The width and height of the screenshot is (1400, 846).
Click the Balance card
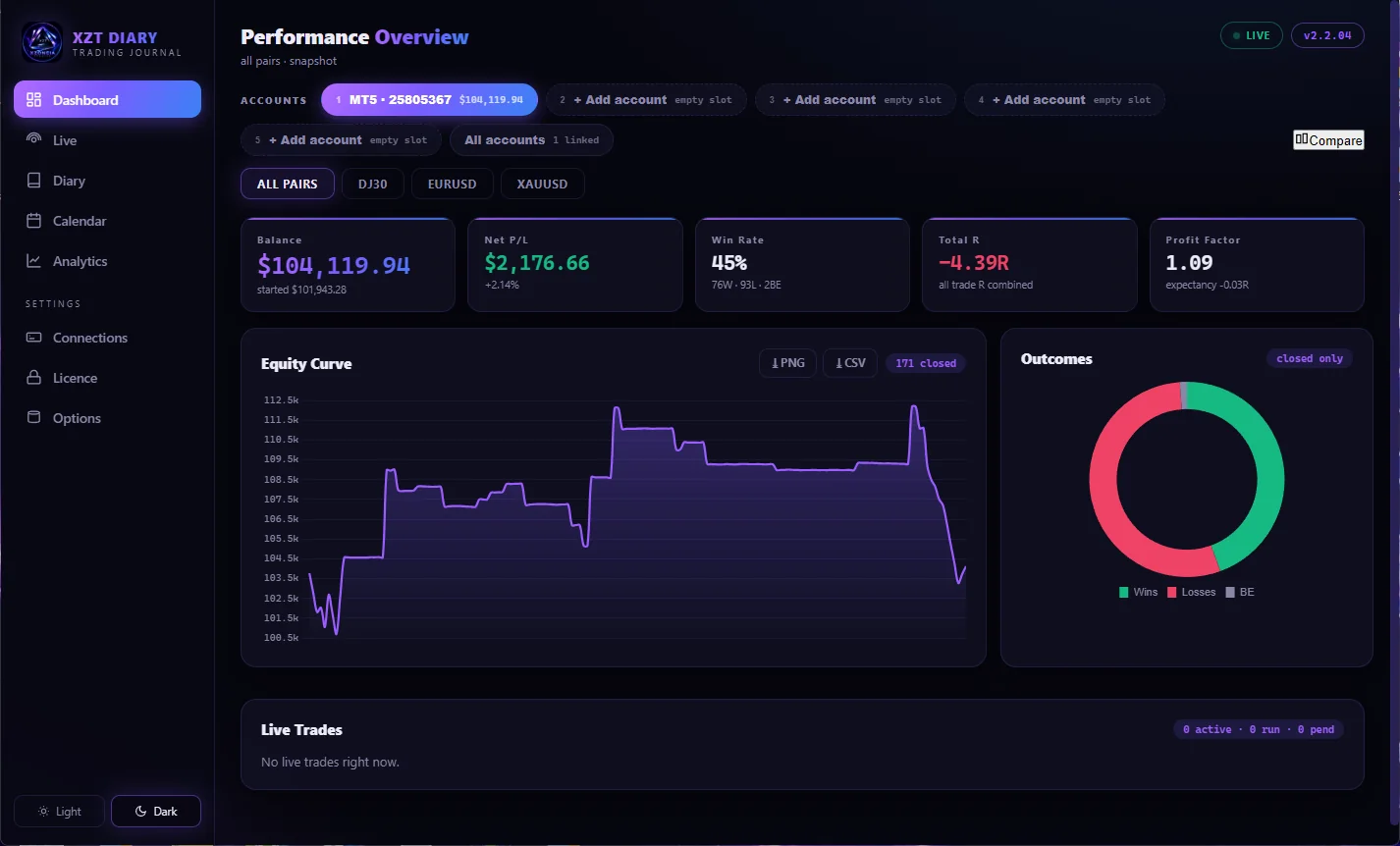pos(348,265)
